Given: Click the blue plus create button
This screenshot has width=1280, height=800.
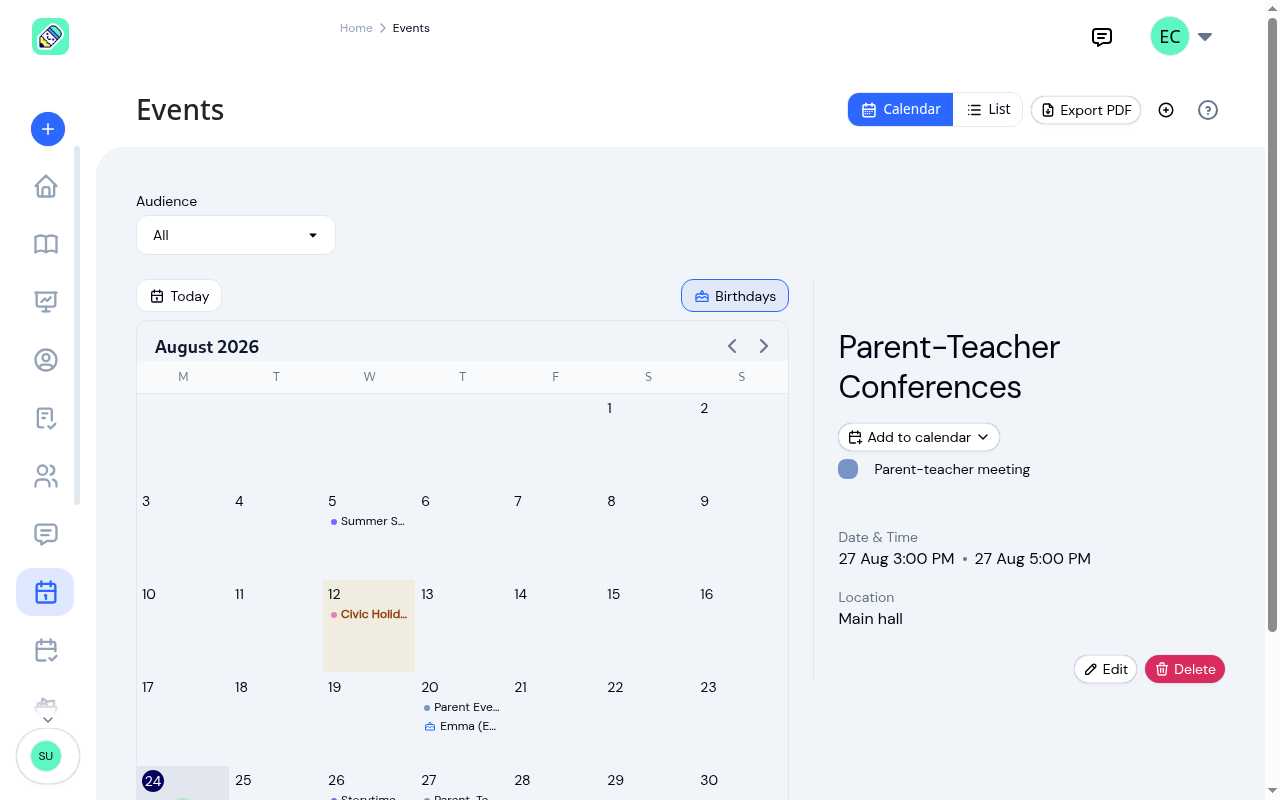Looking at the screenshot, I should click(x=48, y=128).
